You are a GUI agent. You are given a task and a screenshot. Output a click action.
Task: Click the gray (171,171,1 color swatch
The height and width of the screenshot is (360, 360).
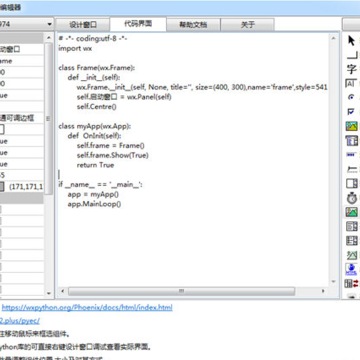(2, 186)
